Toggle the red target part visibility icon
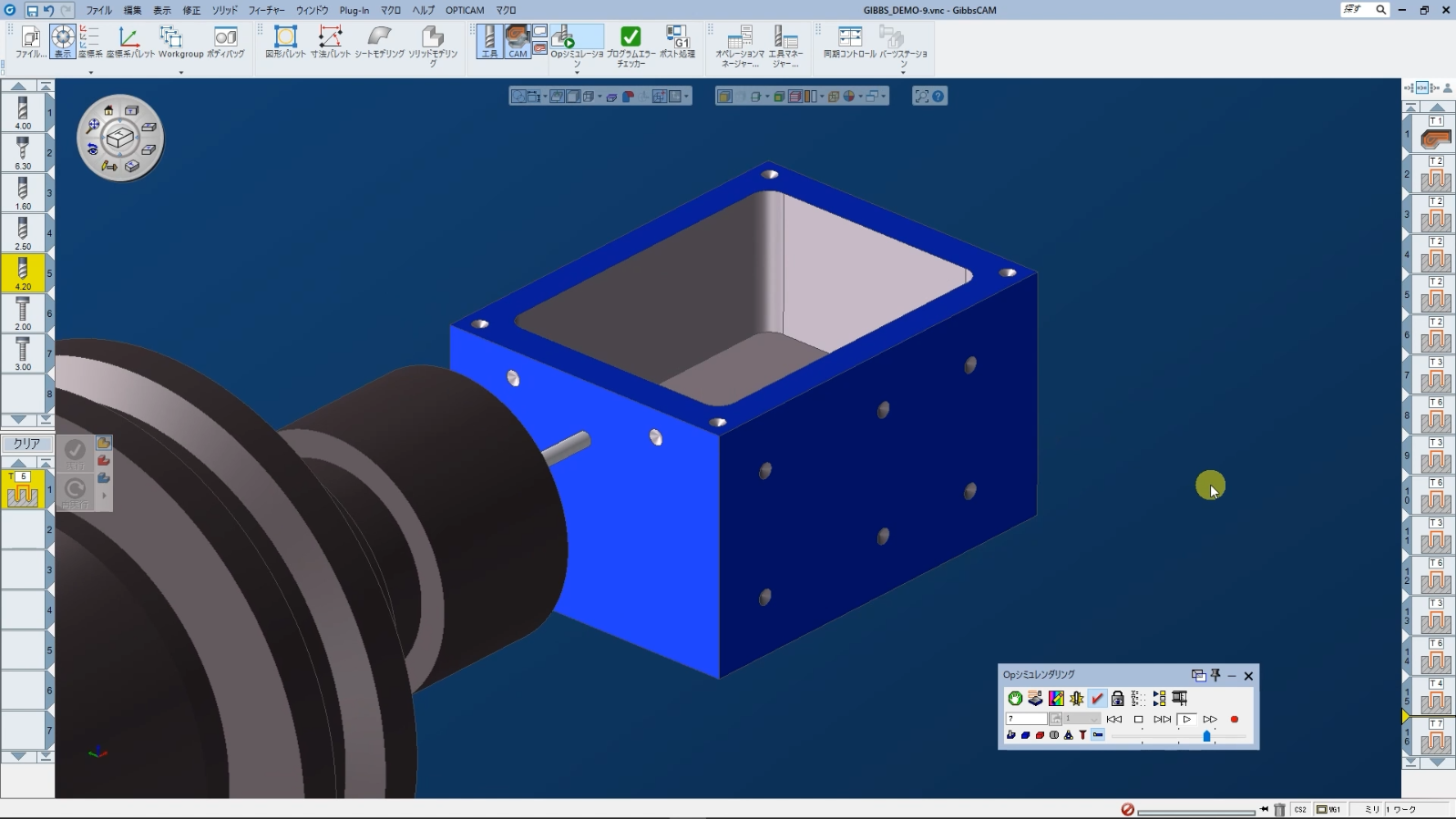The image size is (1456, 819). tap(1040, 735)
